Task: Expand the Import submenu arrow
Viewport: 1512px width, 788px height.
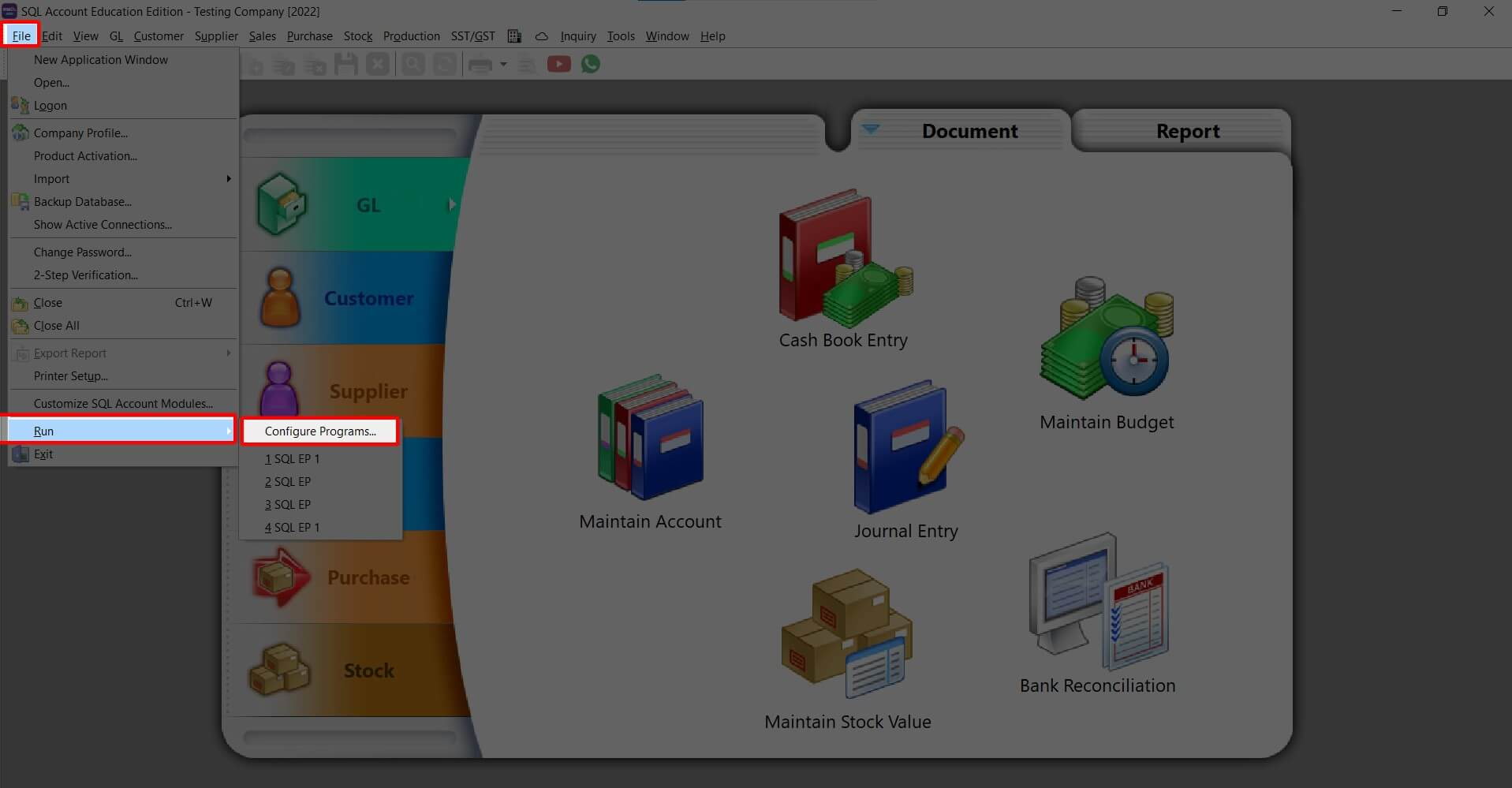Action: pyautogui.click(x=229, y=179)
